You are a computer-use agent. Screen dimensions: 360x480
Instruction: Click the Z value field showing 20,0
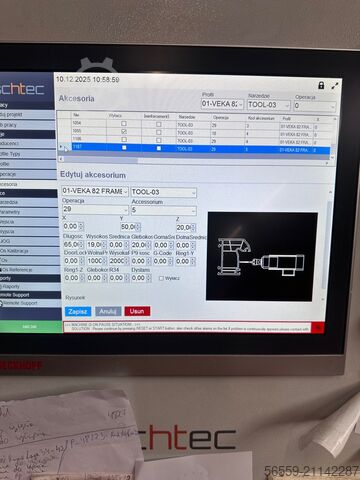tap(186, 228)
